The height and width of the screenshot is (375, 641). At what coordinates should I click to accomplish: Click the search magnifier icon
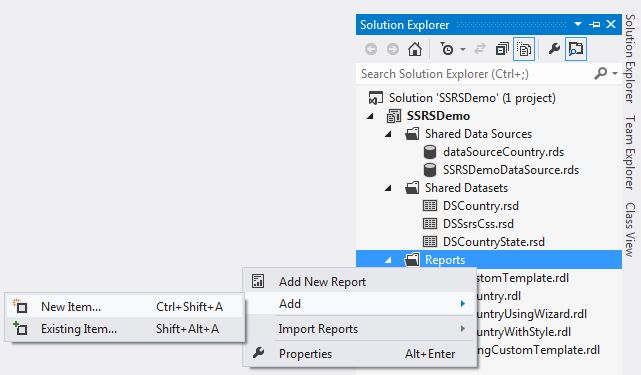600,74
